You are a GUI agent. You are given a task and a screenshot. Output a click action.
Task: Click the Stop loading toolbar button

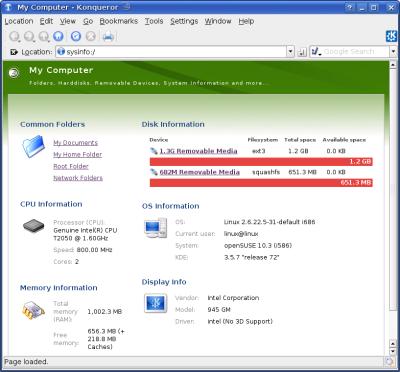pos(91,36)
